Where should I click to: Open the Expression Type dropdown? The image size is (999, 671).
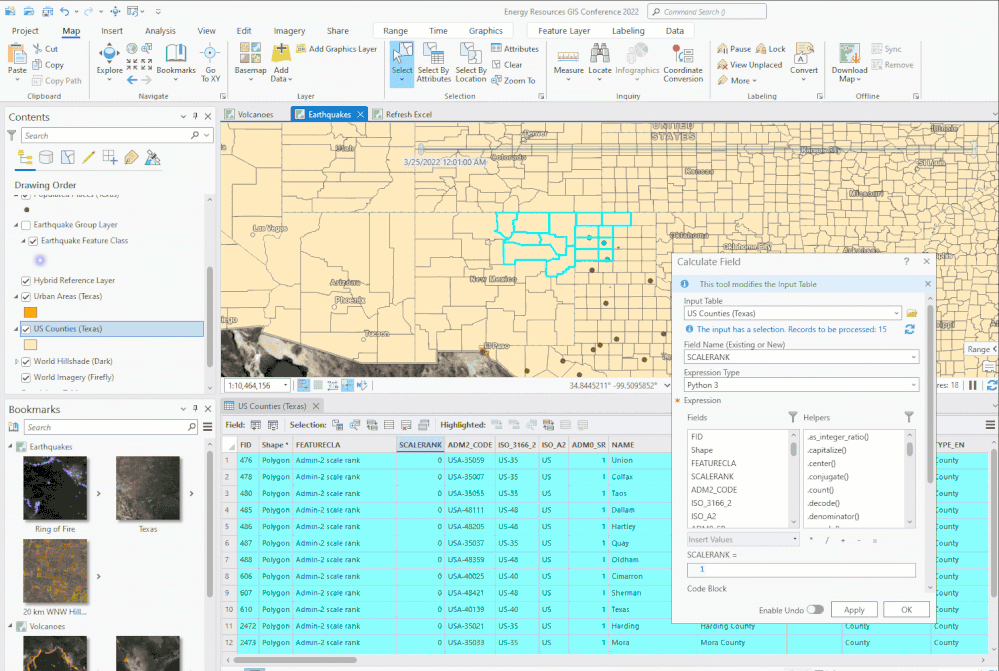(913, 384)
